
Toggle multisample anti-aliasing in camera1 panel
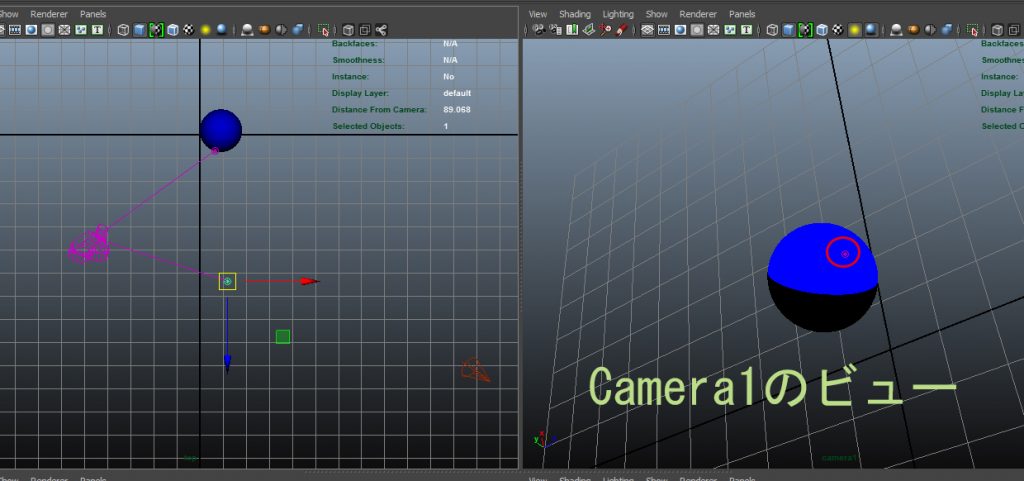[930, 30]
